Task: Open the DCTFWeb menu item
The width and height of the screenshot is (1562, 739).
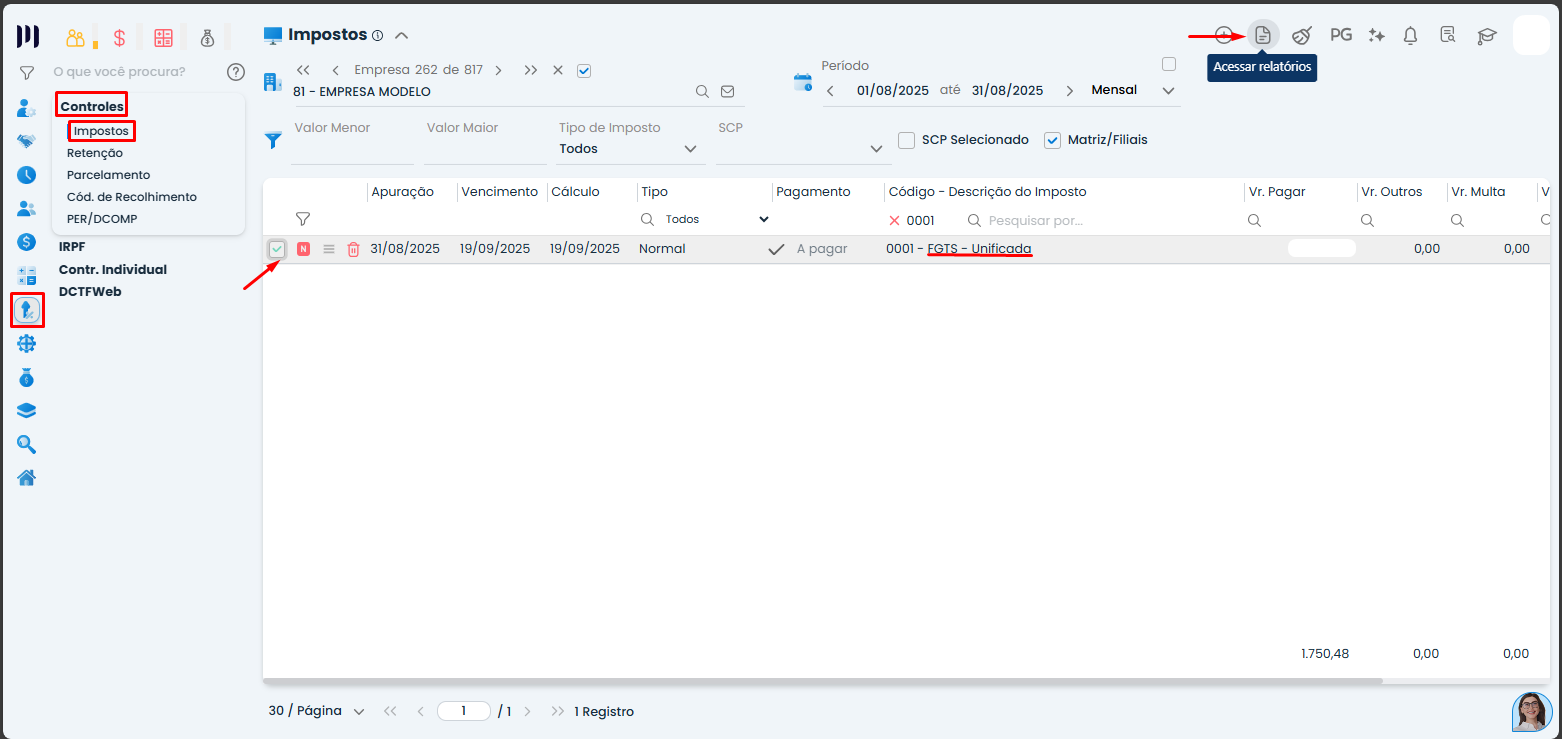Action: coord(89,291)
